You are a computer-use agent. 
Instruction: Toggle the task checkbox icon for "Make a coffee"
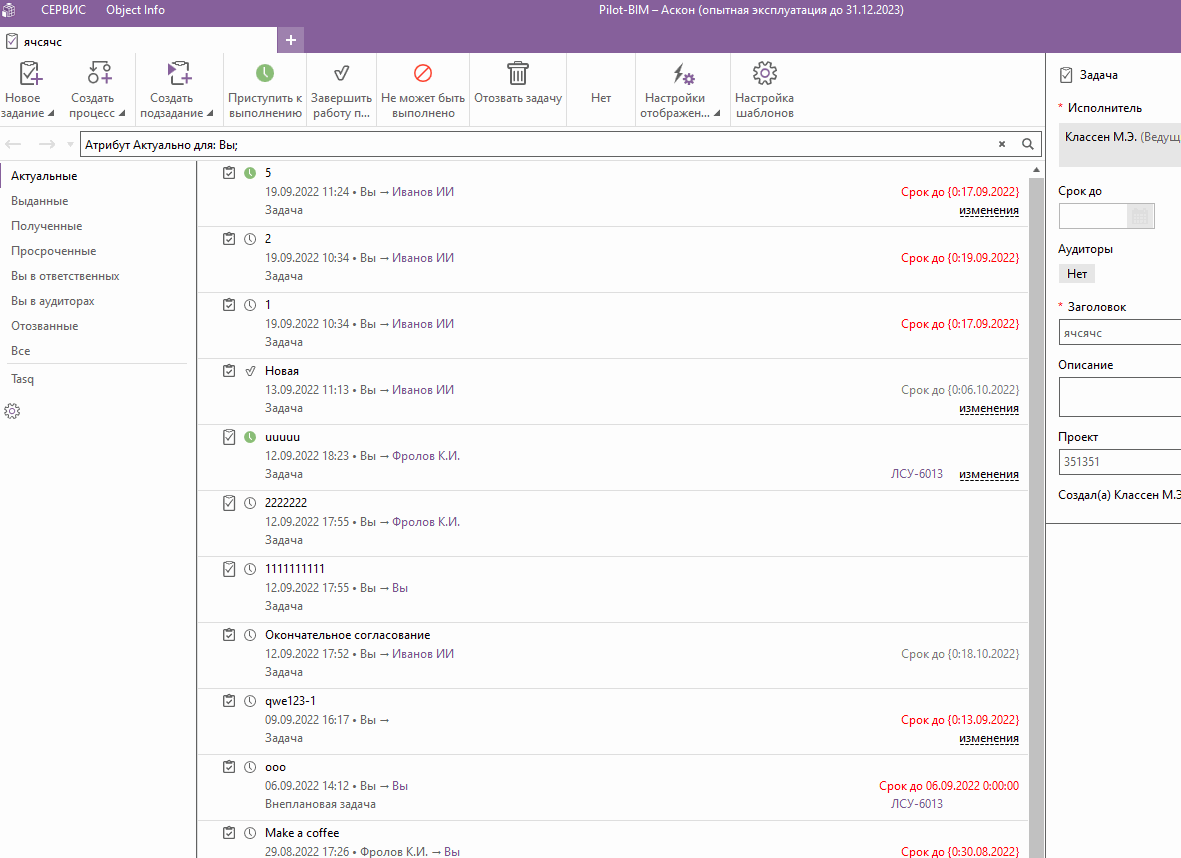point(229,833)
